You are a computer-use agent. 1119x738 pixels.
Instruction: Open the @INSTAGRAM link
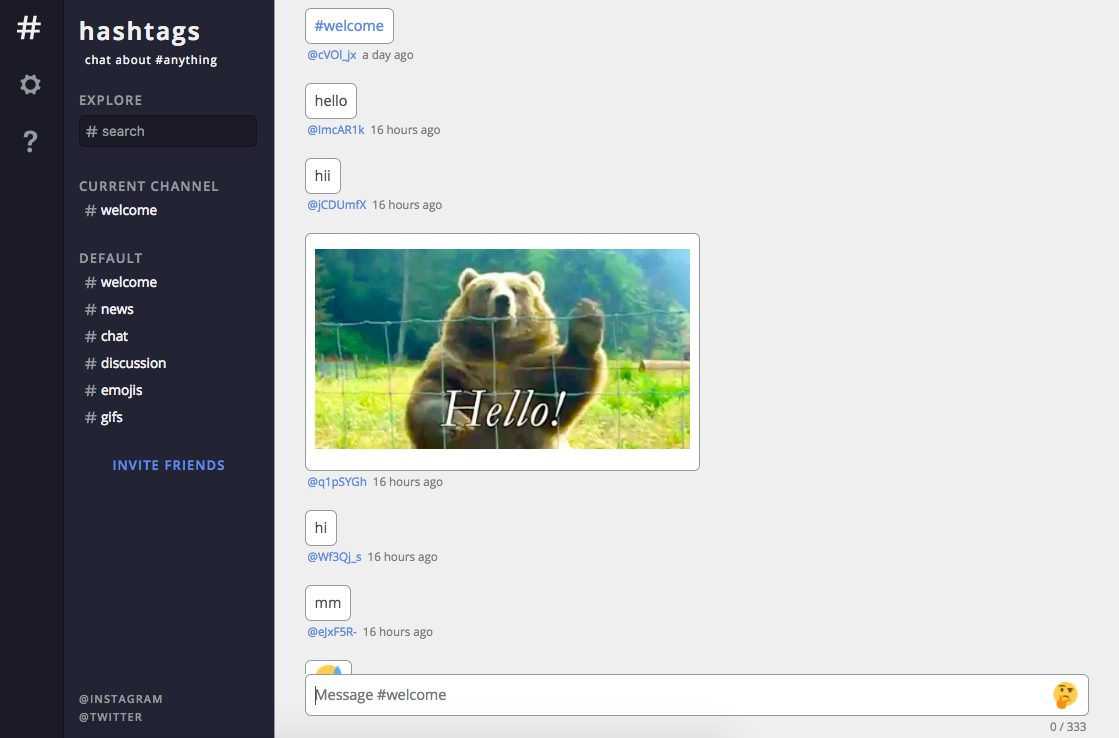click(121, 699)
